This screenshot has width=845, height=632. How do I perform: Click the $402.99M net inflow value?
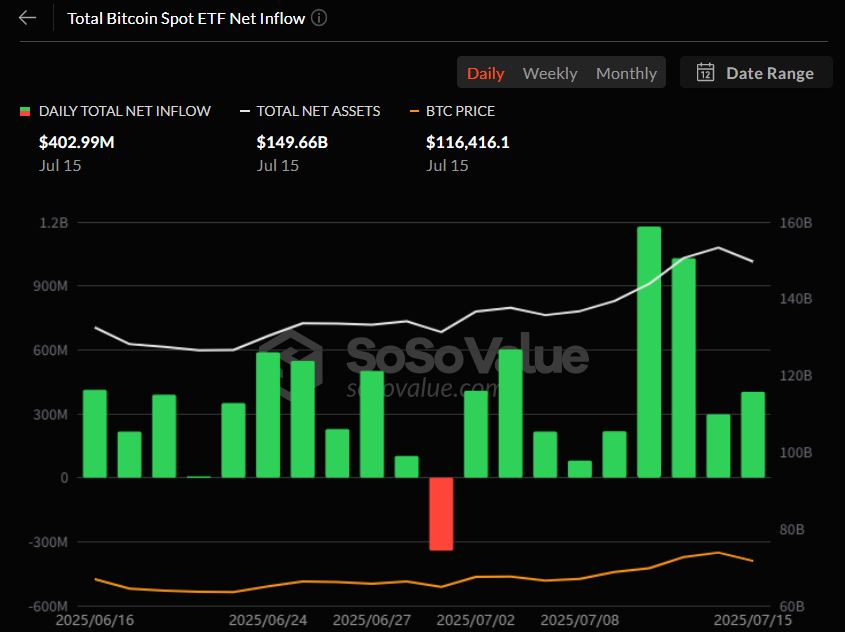coord(77,142)
